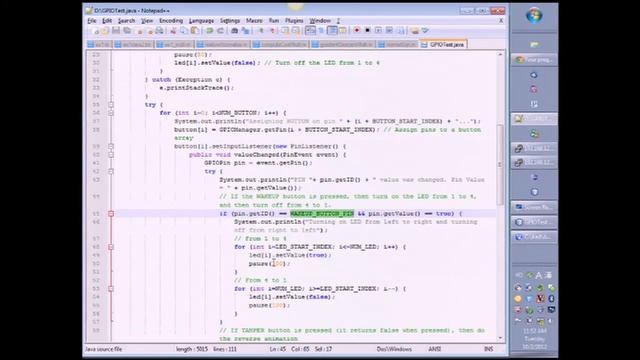Image resolution: width=640 pixels, height=360 pixels.
Task: Click the 'Screen Re...' taskbar button
Action: (534, 207)
